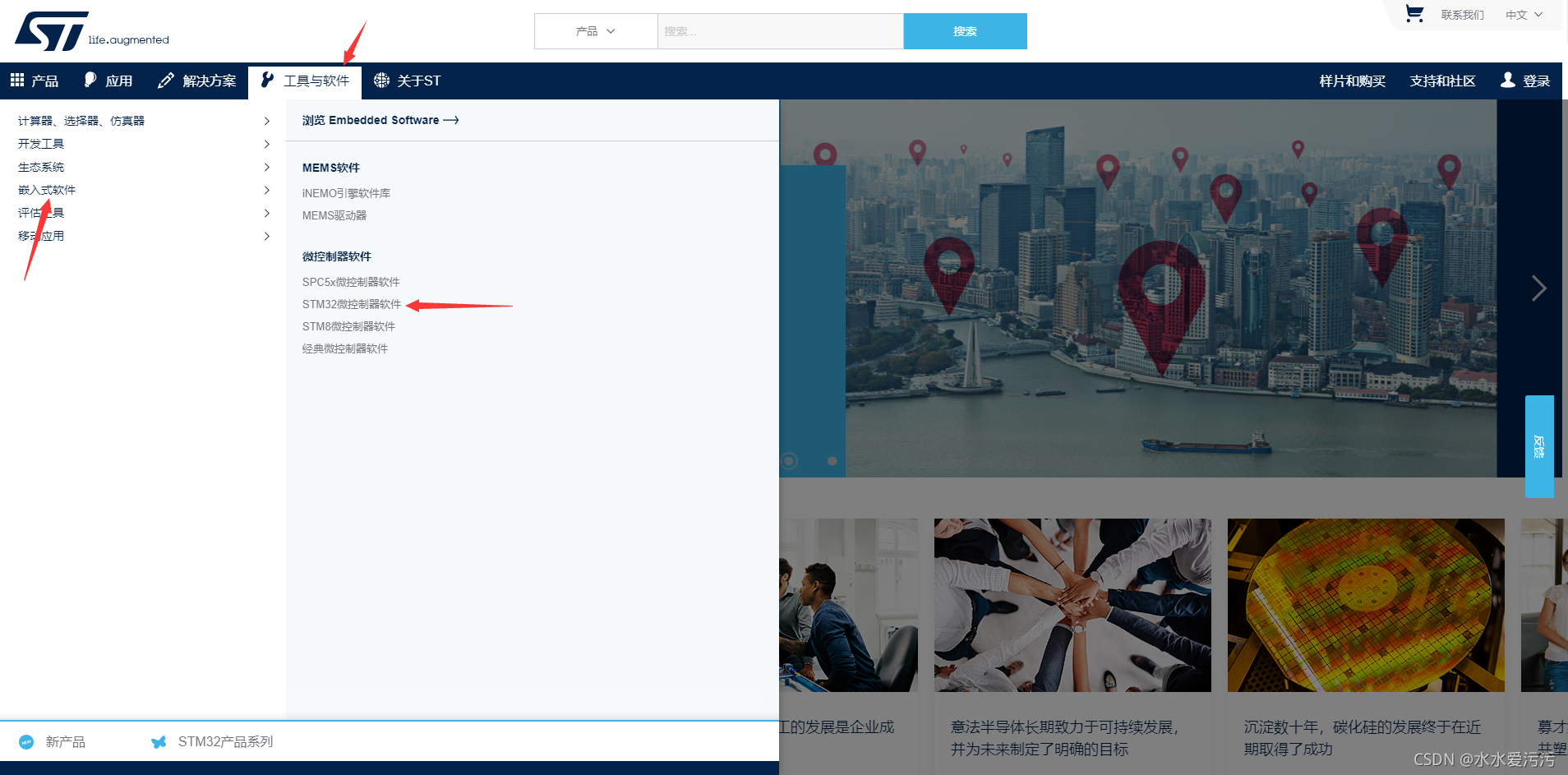
Task: Click the ST life.augmented logo
Action: coord(91,31)
